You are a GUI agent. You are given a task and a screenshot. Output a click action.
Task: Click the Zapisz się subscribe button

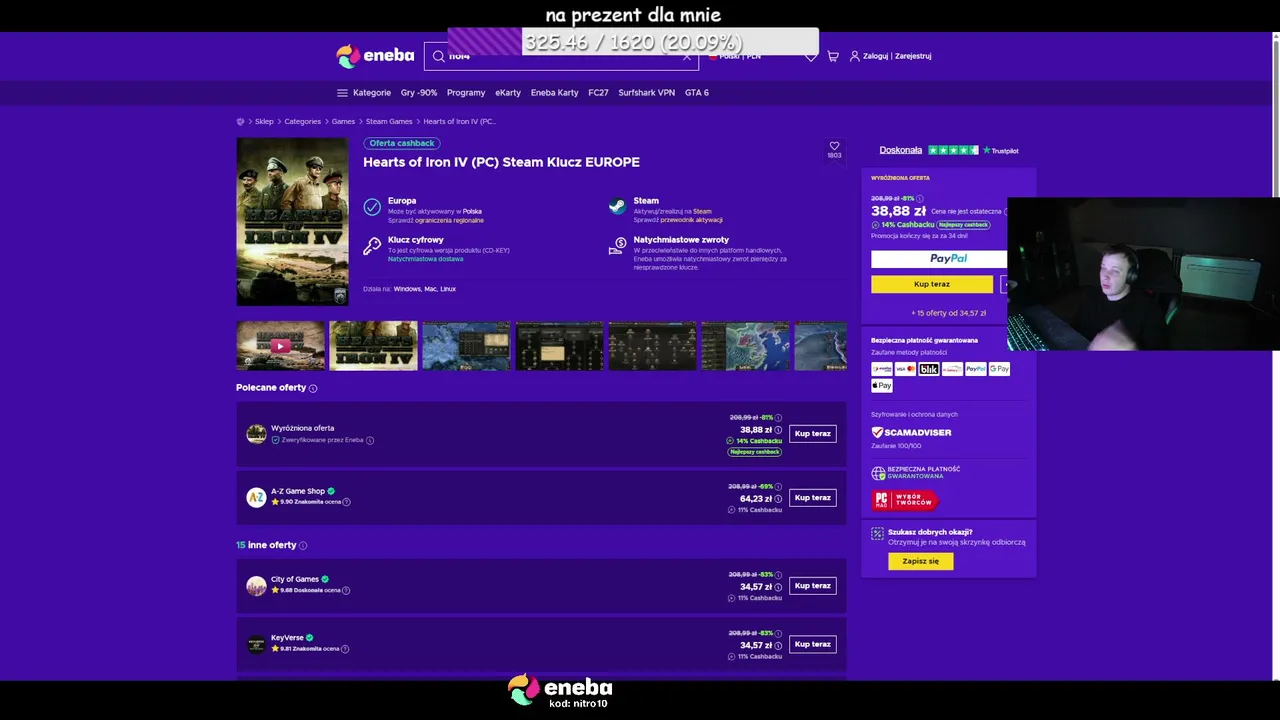(921, 562)
